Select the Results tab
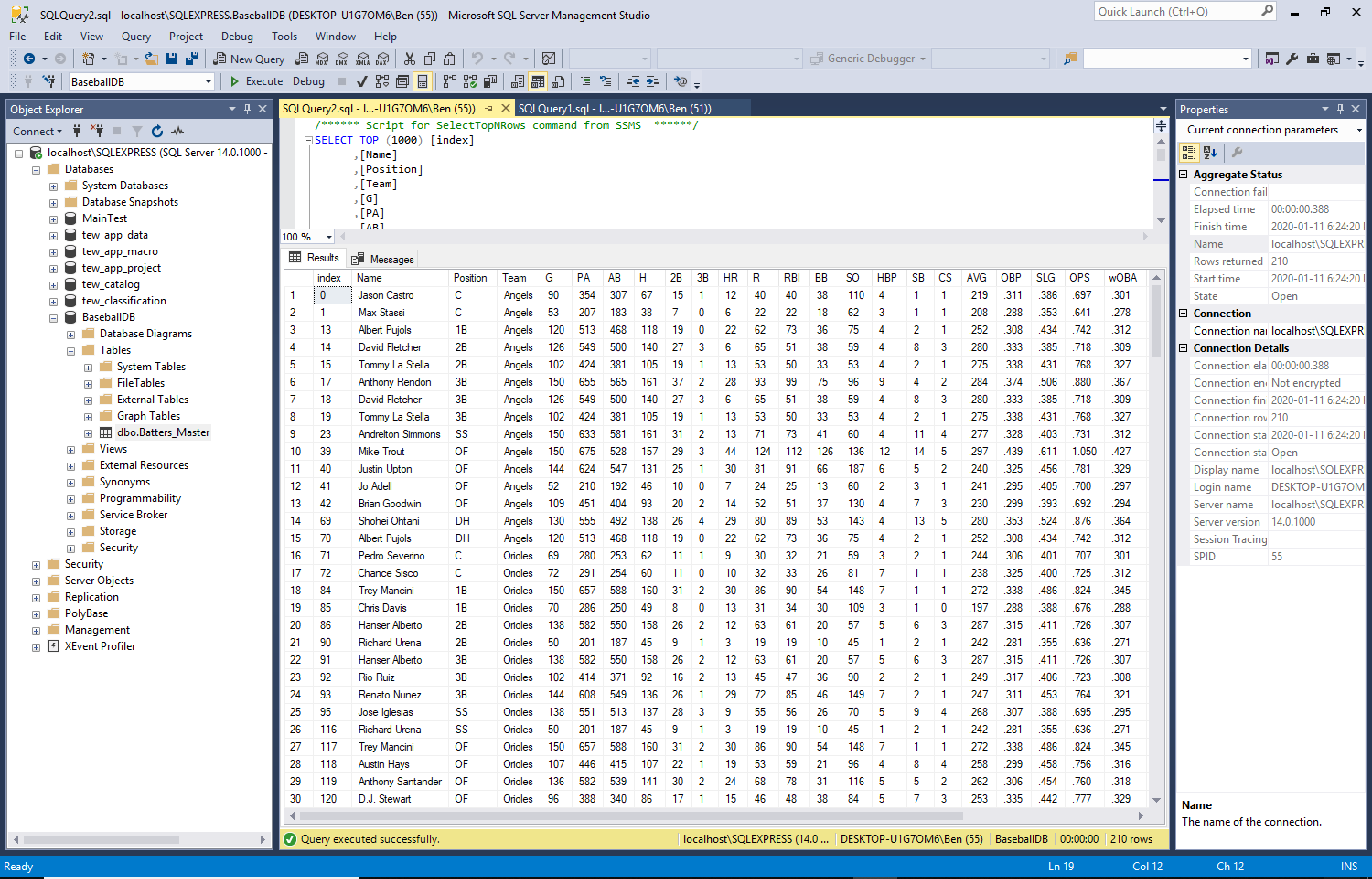Viewport: 1372px width, 879px height. coord(315,258)
